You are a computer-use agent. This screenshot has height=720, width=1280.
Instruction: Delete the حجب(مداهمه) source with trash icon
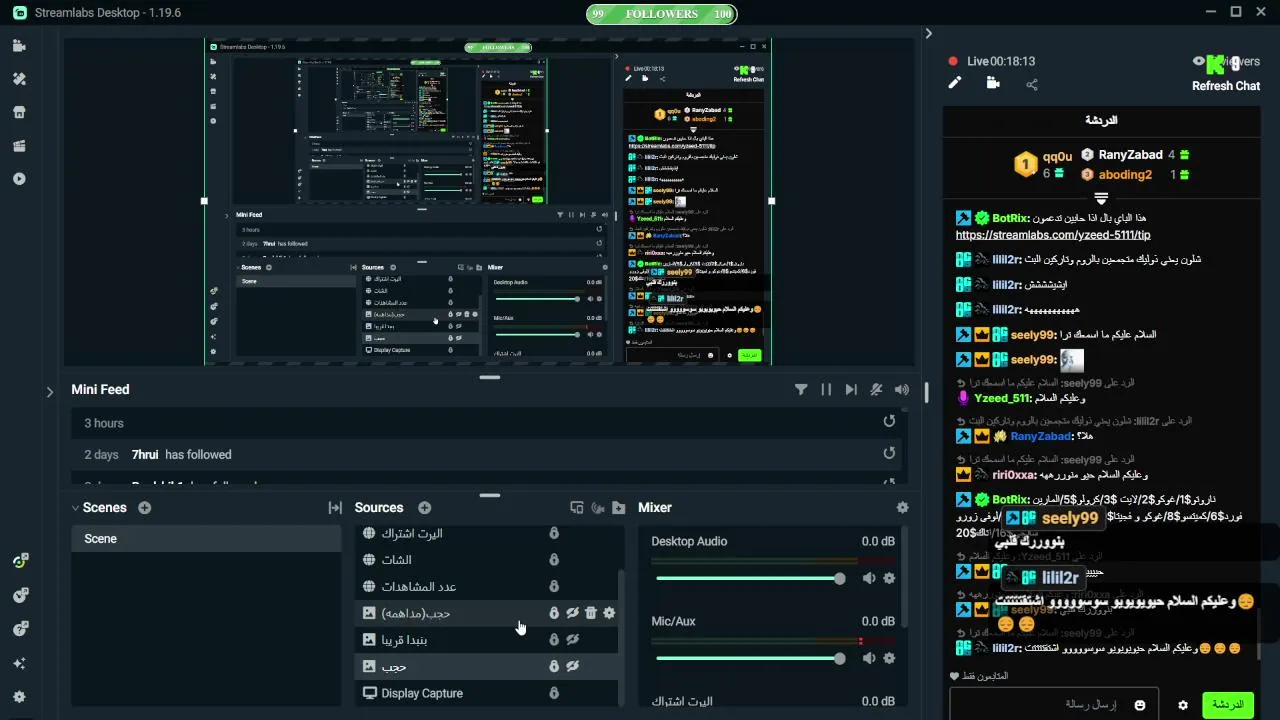[x=591, y=613]
